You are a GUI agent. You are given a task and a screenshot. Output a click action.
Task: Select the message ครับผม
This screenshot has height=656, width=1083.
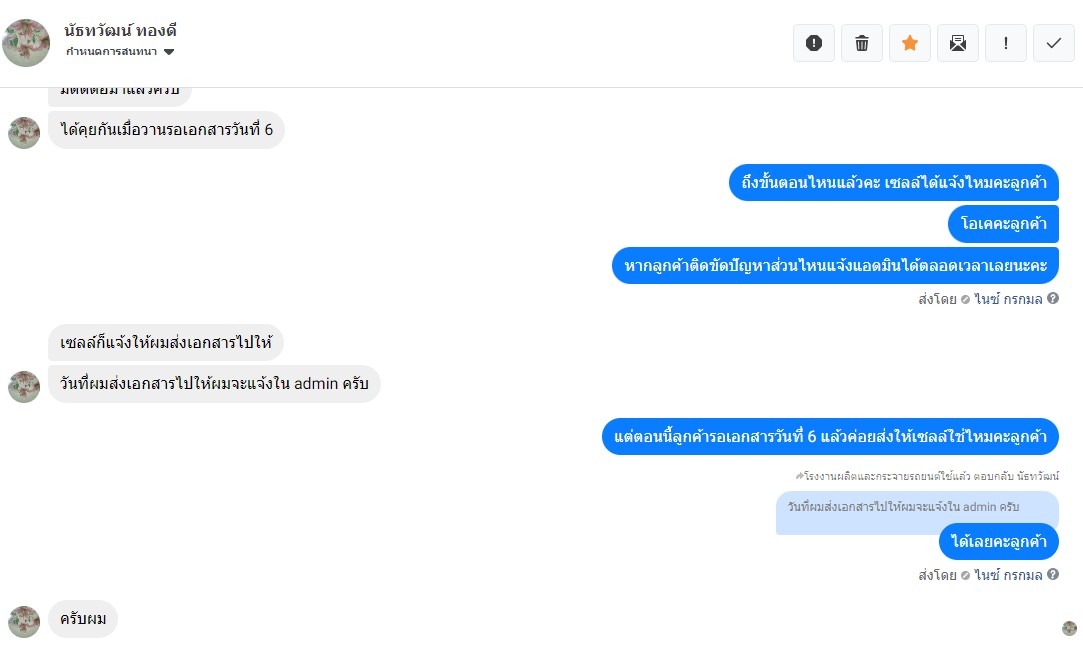(83, 619)
